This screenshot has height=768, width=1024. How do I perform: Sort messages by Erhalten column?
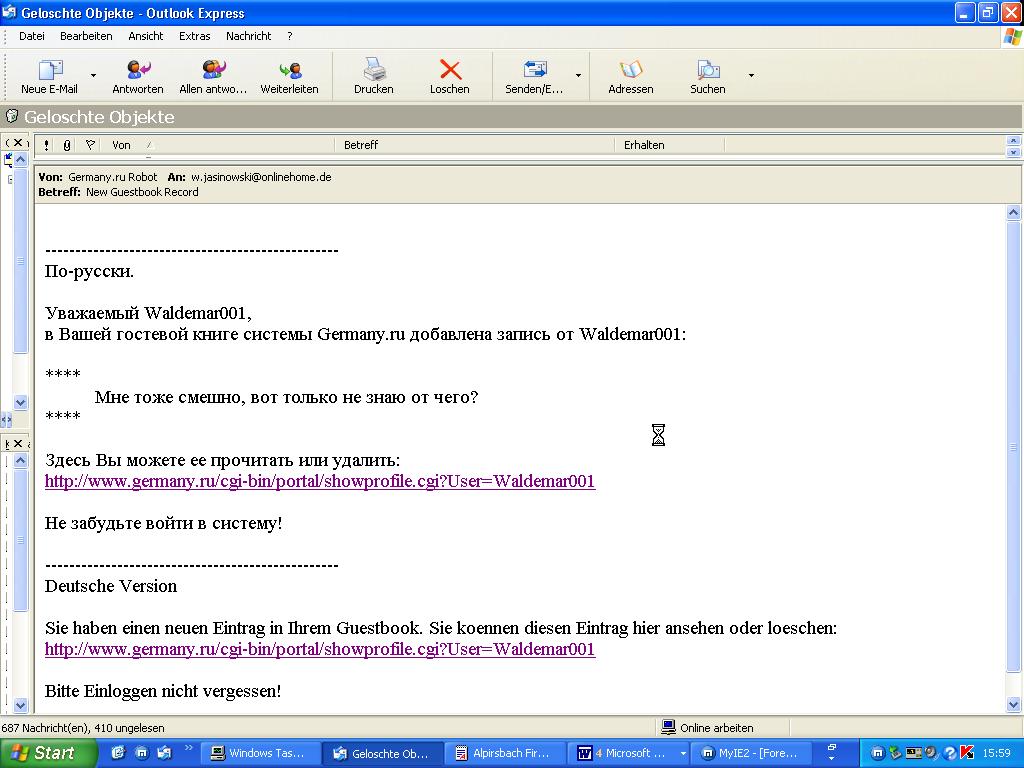point(670,145)
